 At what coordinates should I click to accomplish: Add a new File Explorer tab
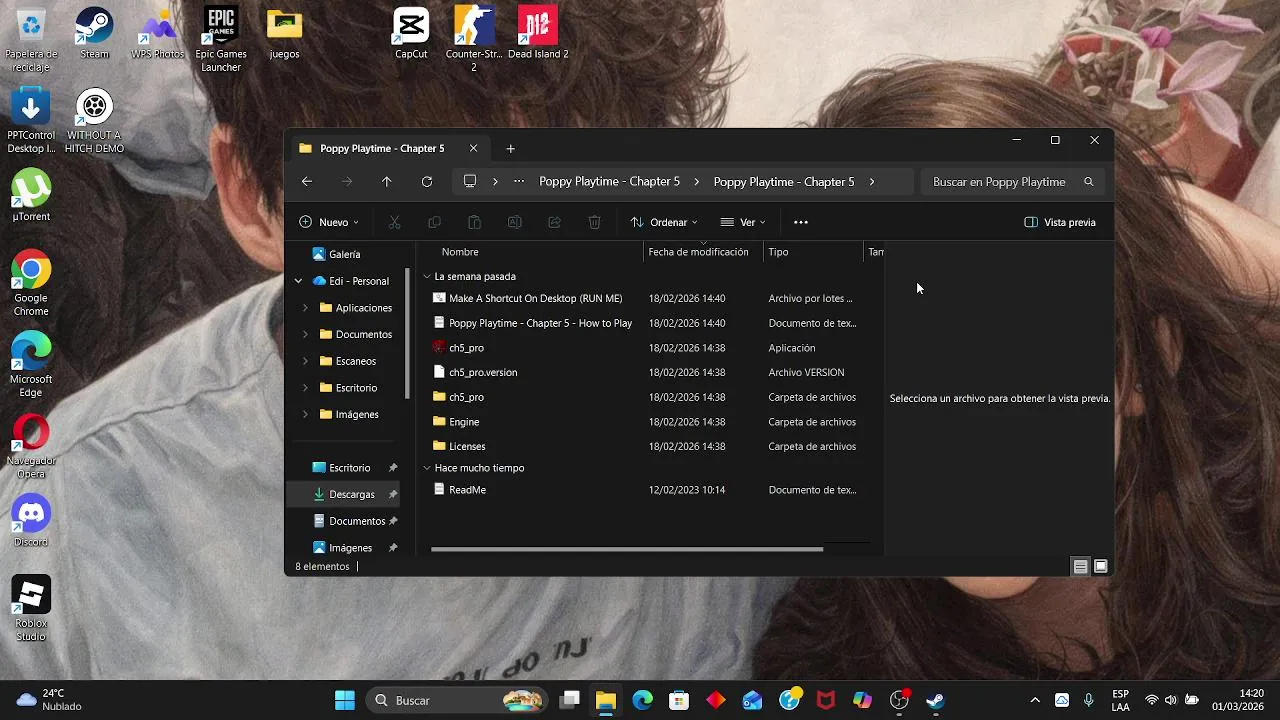click(511, 148)
